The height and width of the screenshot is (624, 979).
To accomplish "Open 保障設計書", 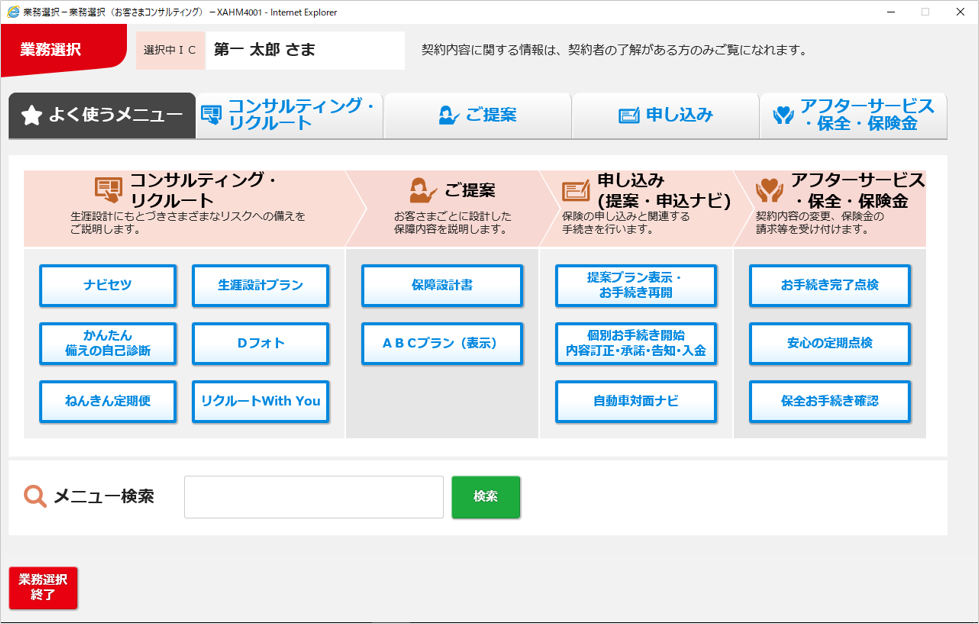I will click(x=442, y=285).
